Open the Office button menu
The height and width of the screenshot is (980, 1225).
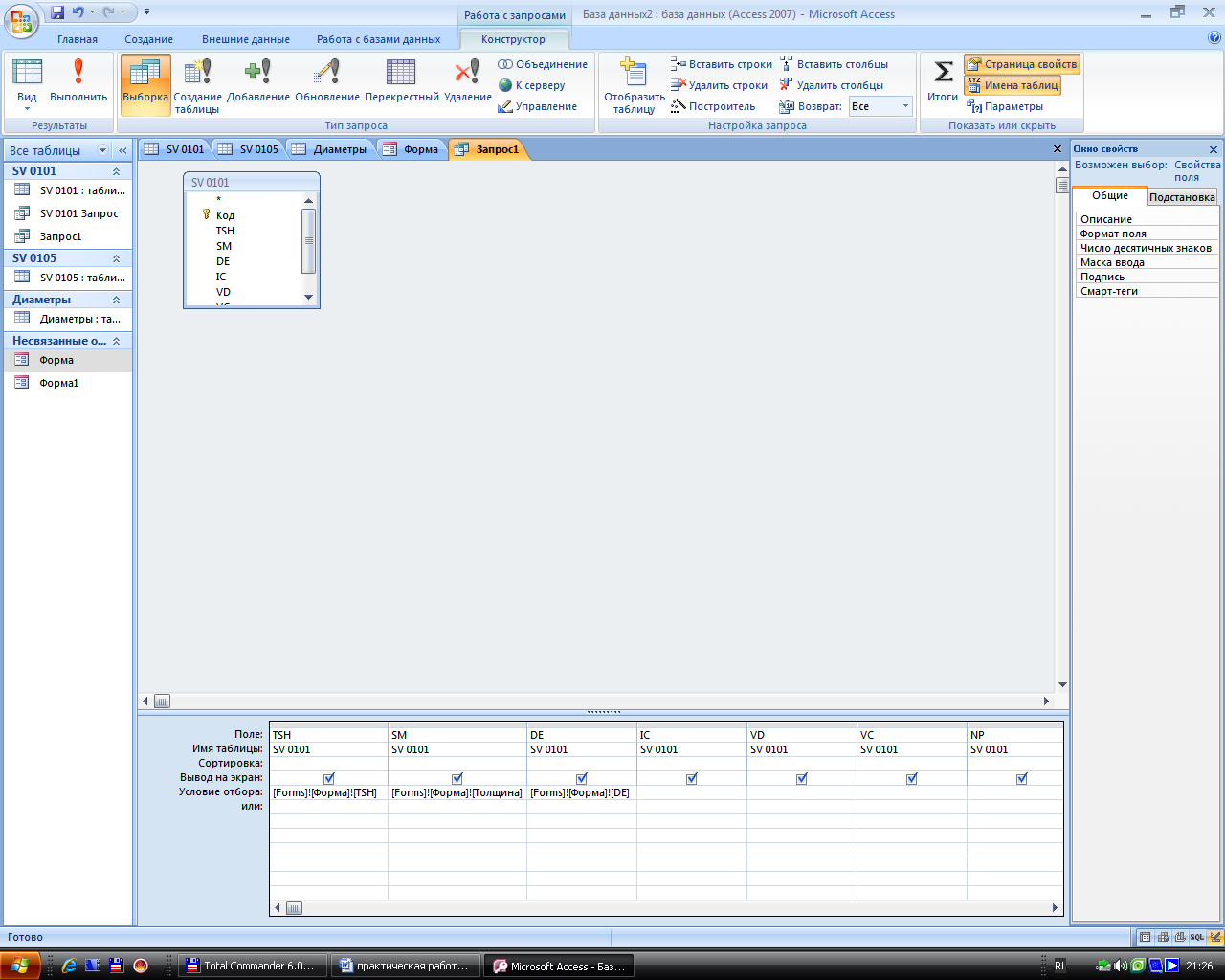(x=21, y=19)
